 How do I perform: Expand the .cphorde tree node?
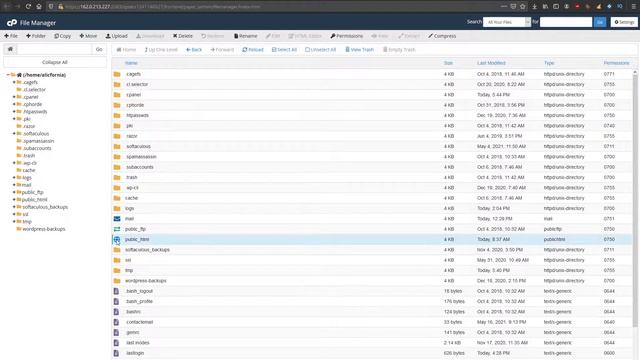(14, 104)
